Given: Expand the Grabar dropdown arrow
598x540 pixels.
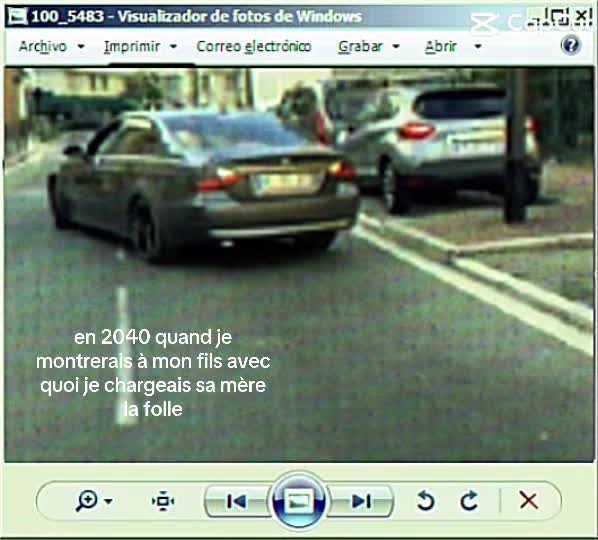Looking at the screenshot, I should [396, 47].
